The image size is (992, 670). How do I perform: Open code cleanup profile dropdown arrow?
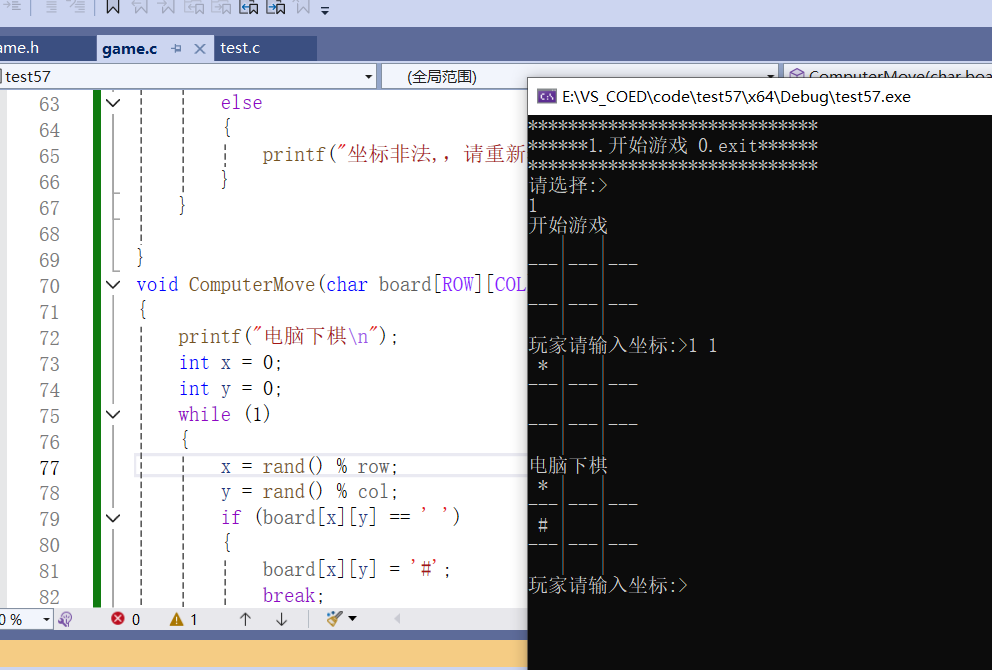[x=352, y=619]
